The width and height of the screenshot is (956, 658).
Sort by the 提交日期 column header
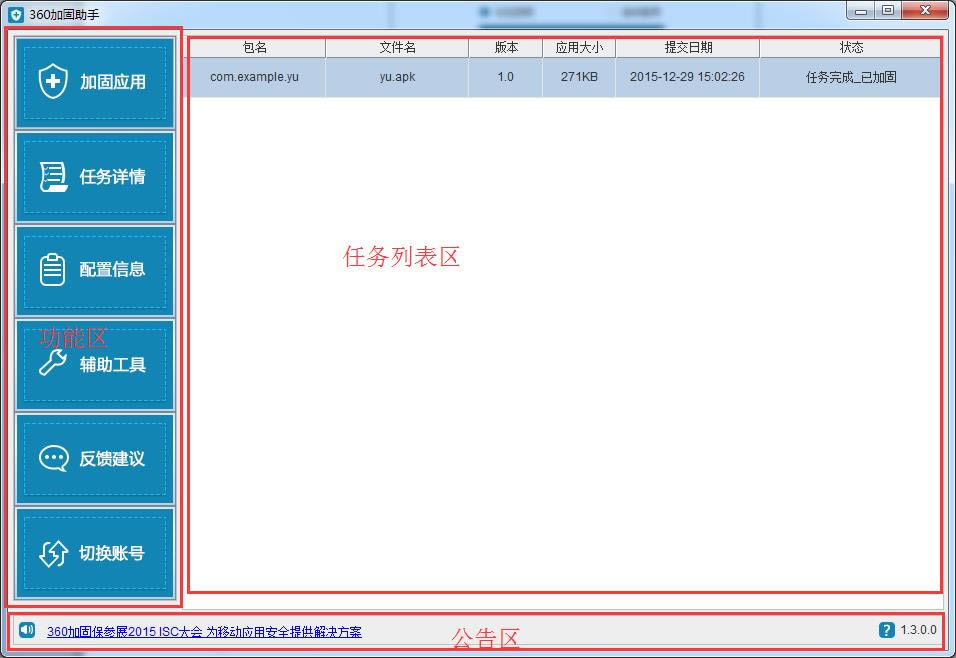688,48
